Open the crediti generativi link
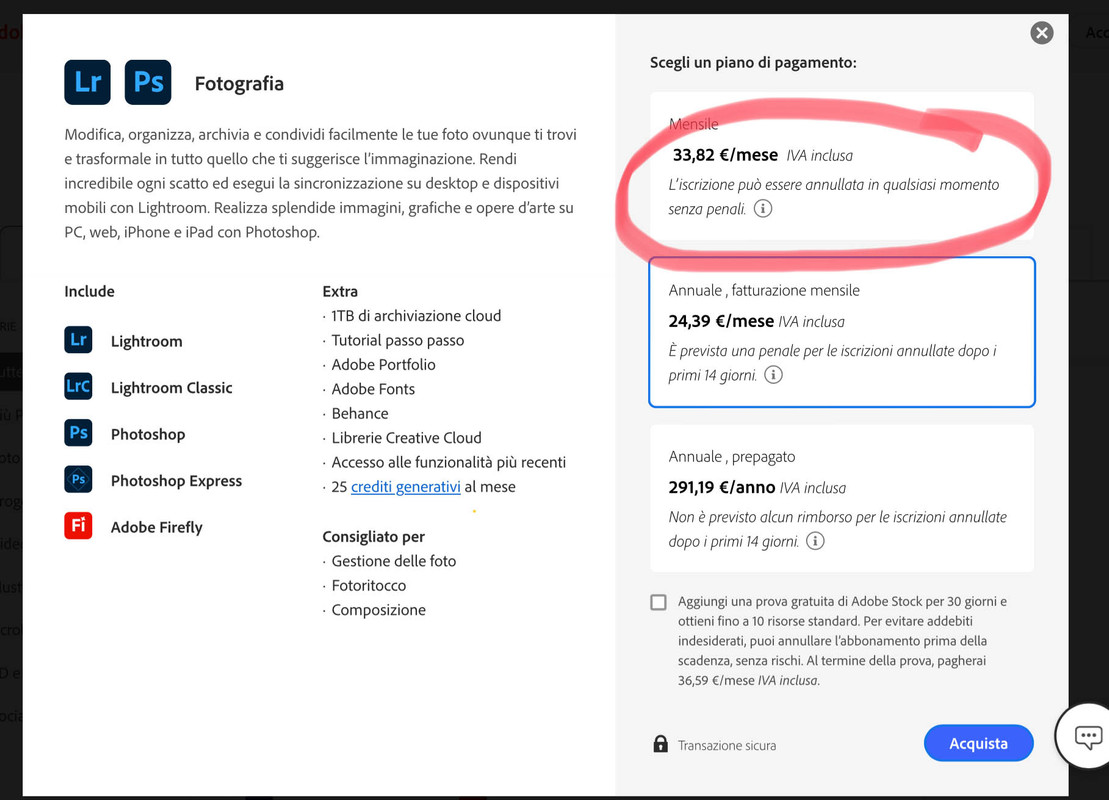 point(405,487)
